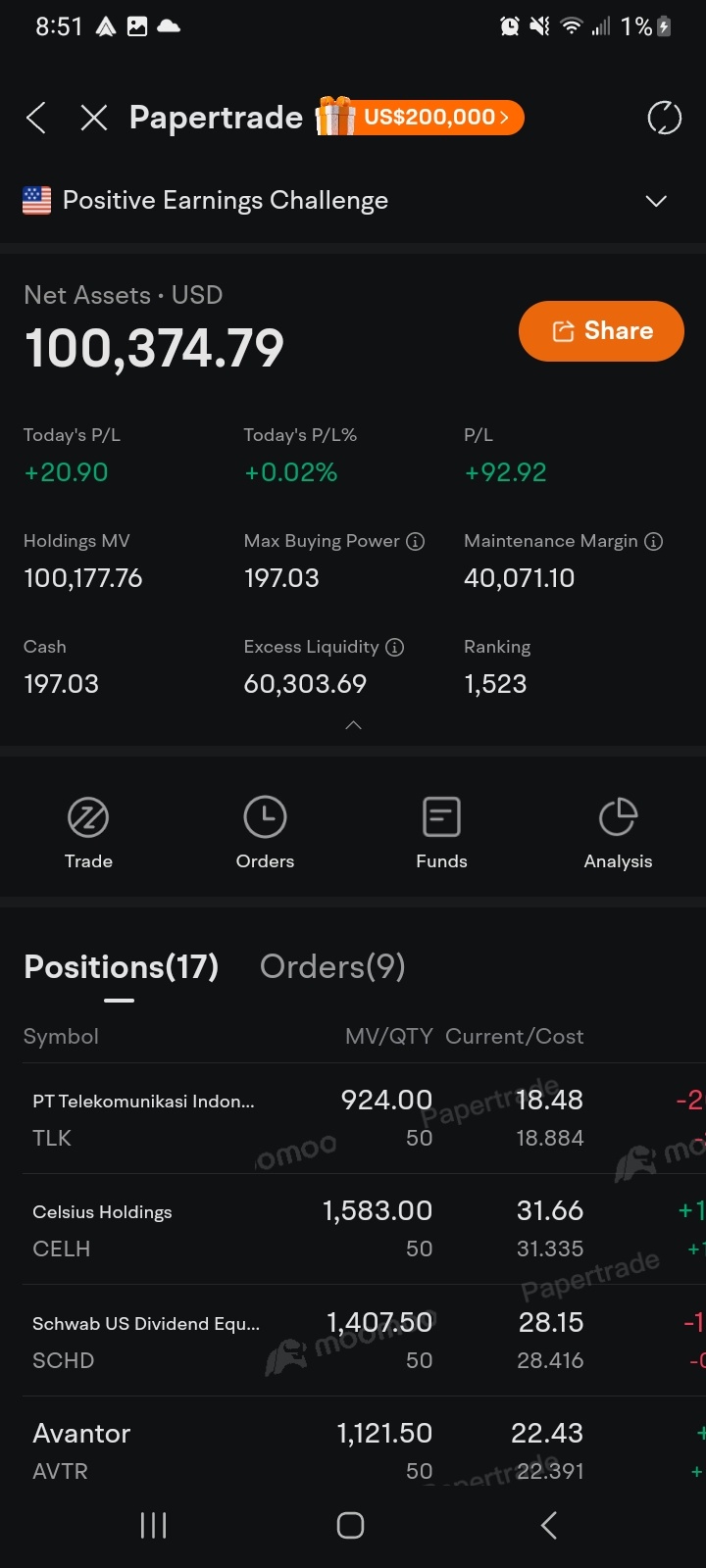706x1568 pixels.
Task: Open the Funds page
Action: [x=441, y=833]
